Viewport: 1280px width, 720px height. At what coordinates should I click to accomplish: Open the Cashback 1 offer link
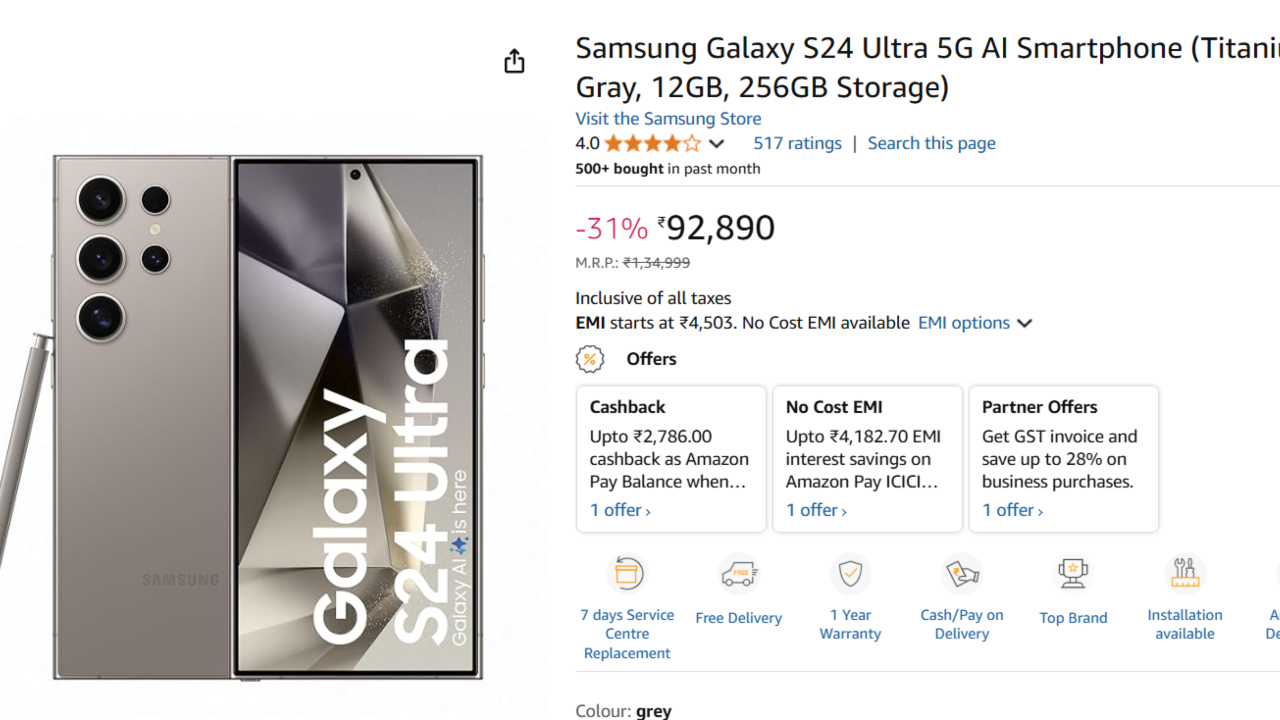[x=620, y=510]
